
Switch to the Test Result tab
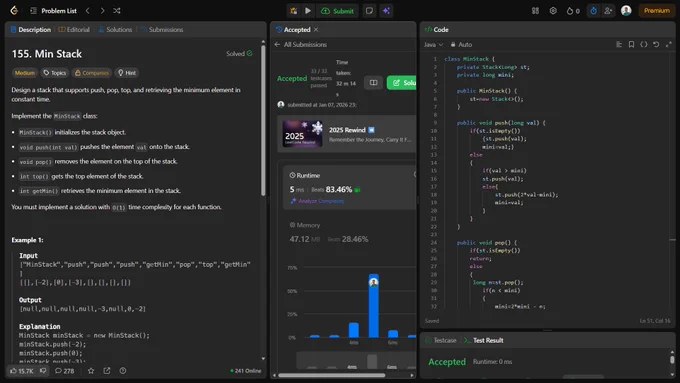484,340
